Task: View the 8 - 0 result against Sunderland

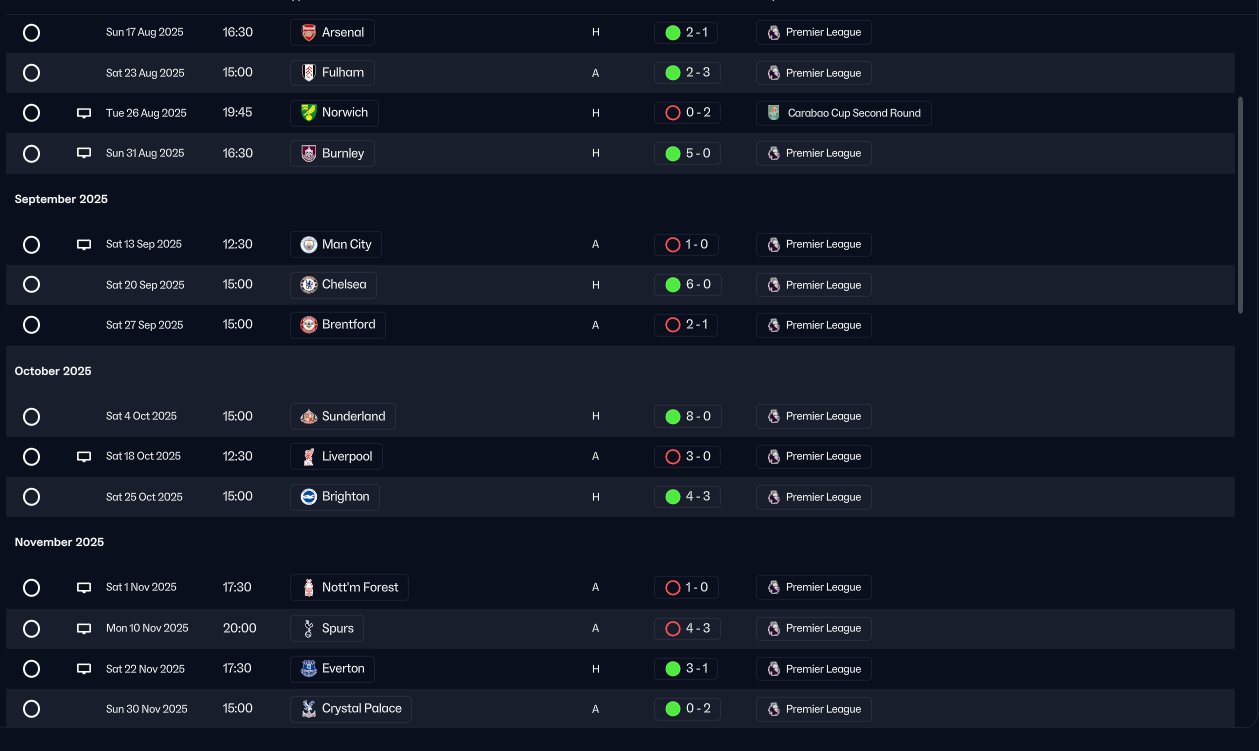Action: point(686,417)
